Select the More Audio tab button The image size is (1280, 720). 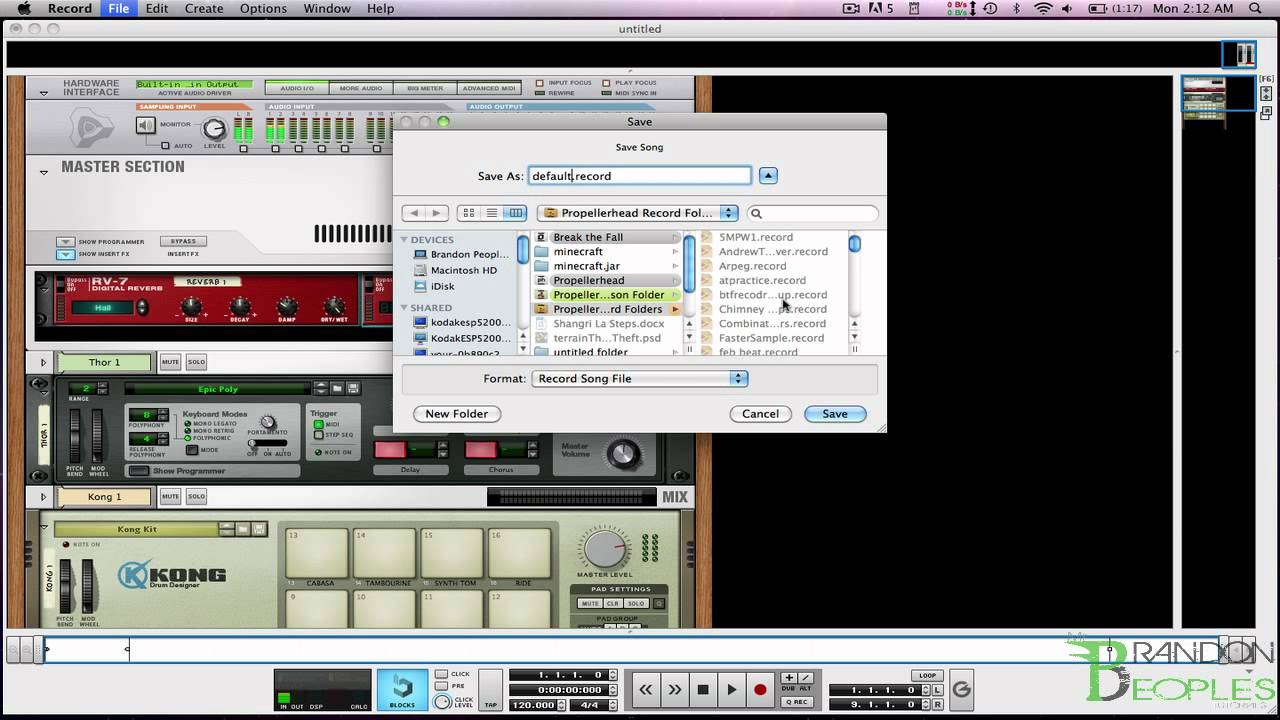[x=361, y=88]
